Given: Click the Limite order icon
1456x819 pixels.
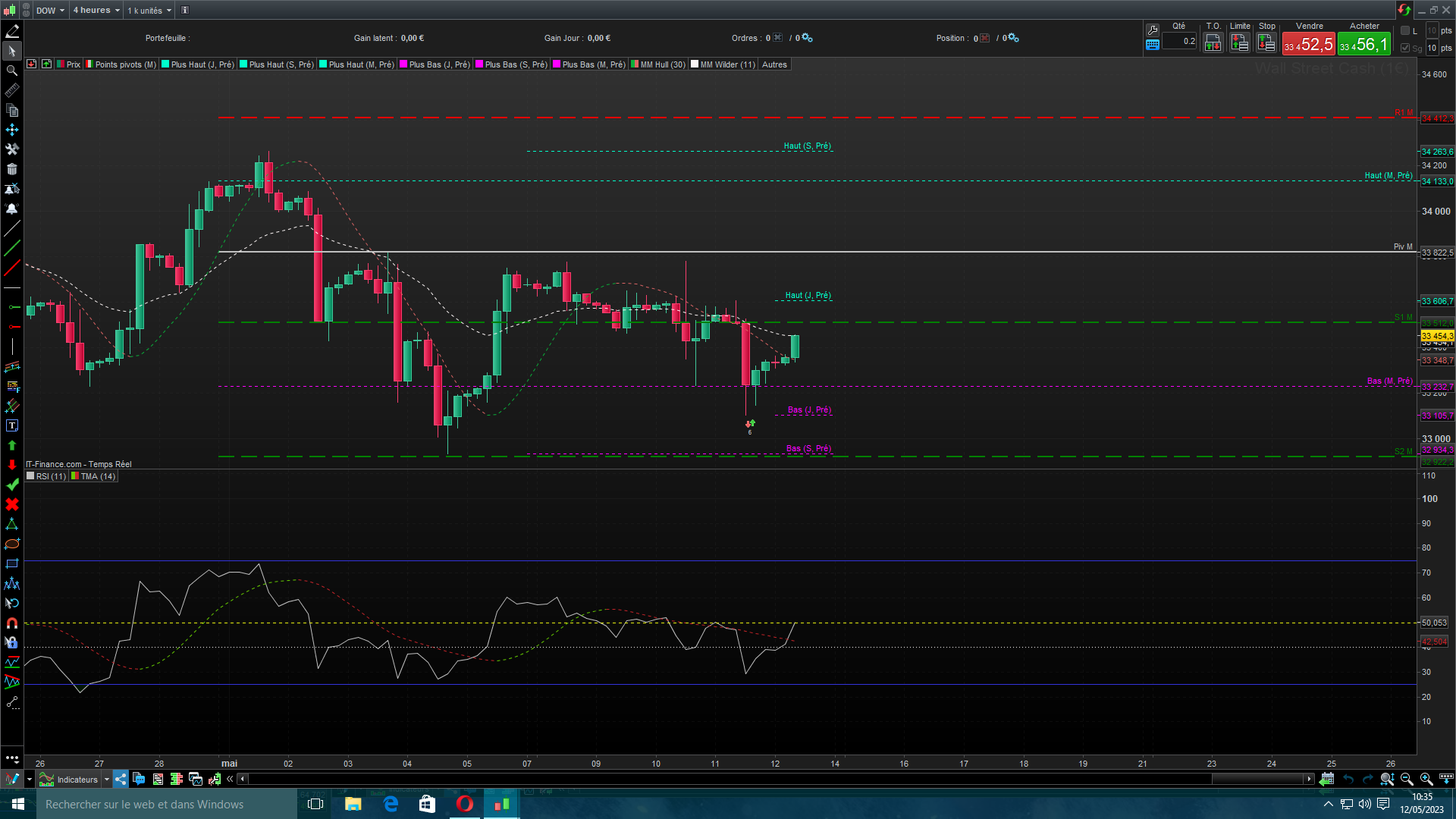Looking at the screenshot, I should coord(1239,42).
